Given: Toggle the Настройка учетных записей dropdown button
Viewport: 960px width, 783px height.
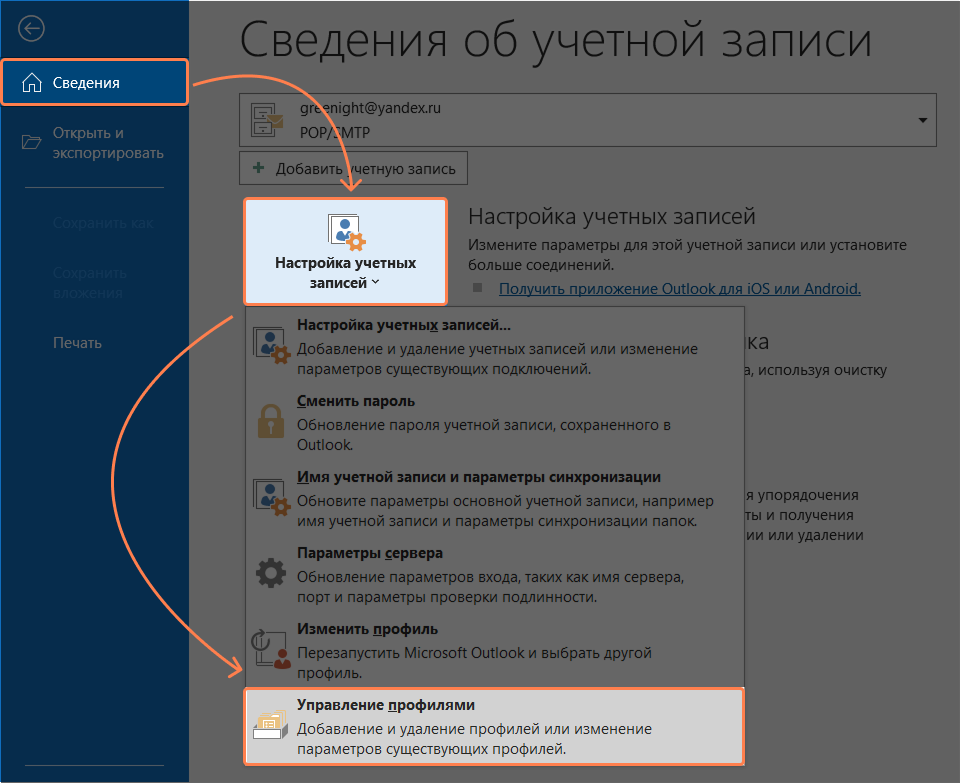Looking at the screenshot, I should (x=345, y=251).
